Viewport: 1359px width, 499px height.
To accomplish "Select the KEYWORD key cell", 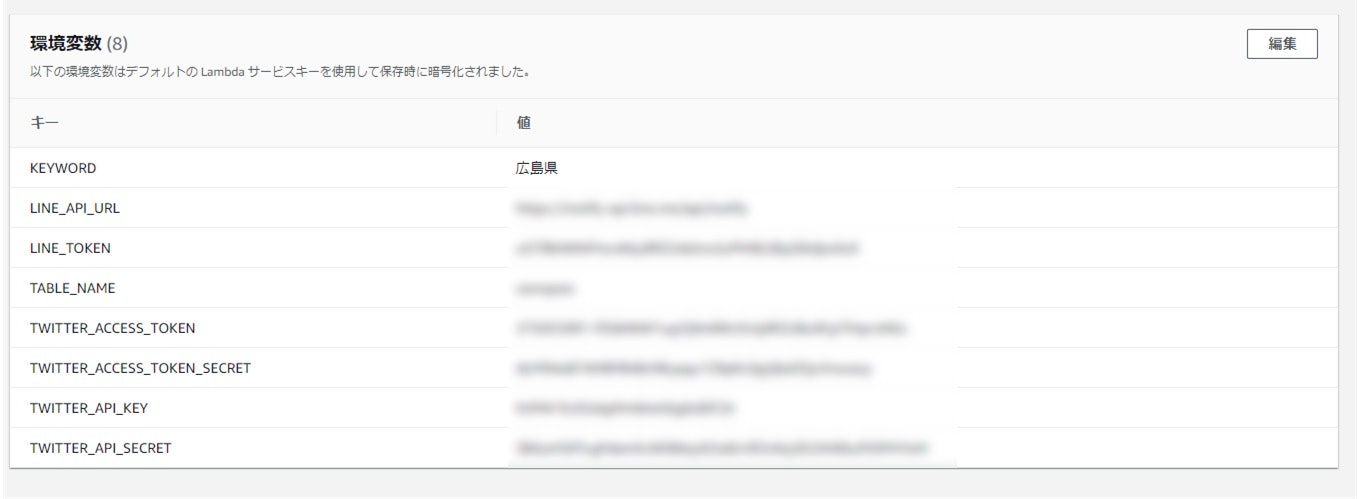I will [x=63, y=168].
